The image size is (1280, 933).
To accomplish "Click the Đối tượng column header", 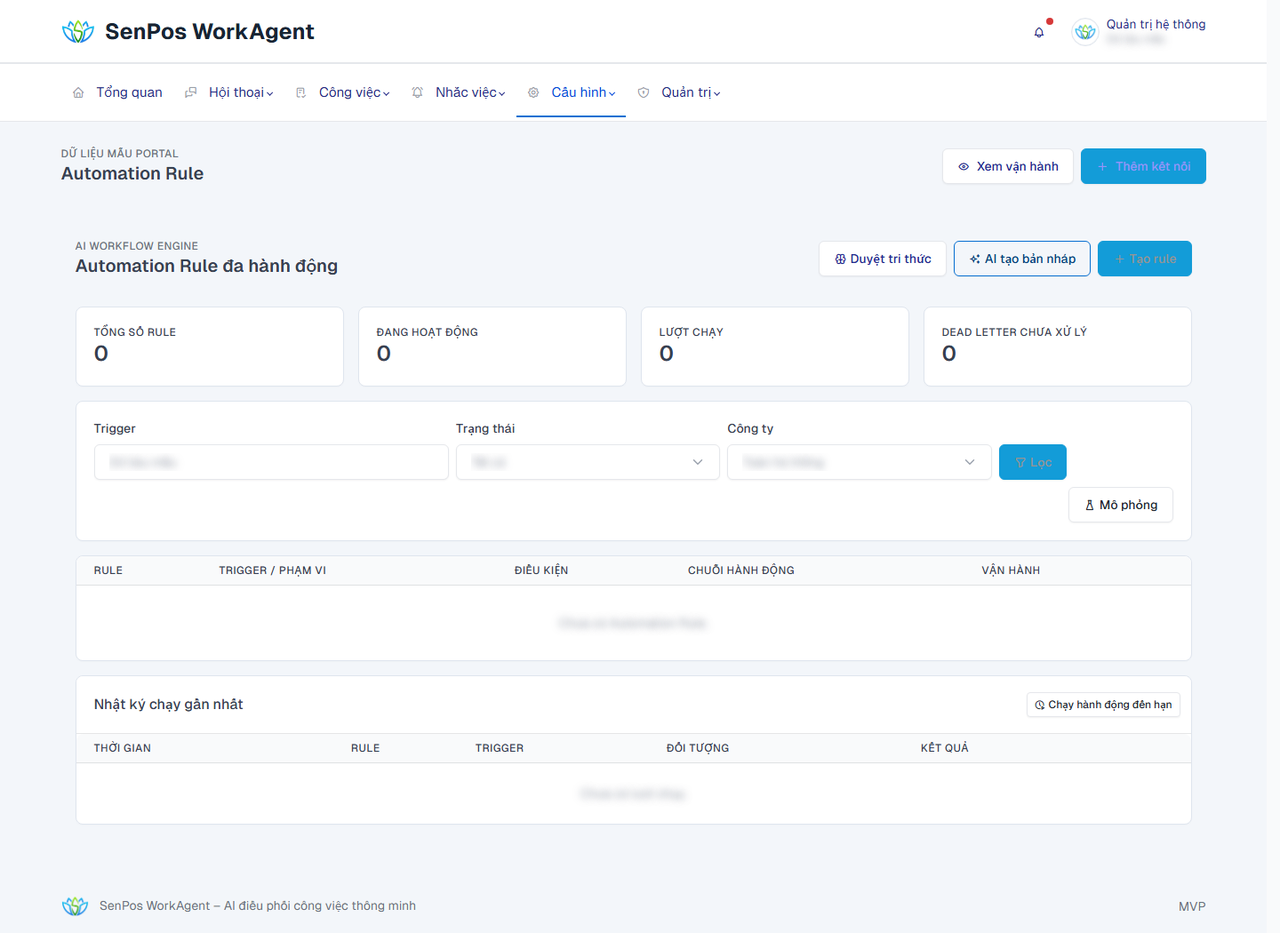I will coord(698,749).
